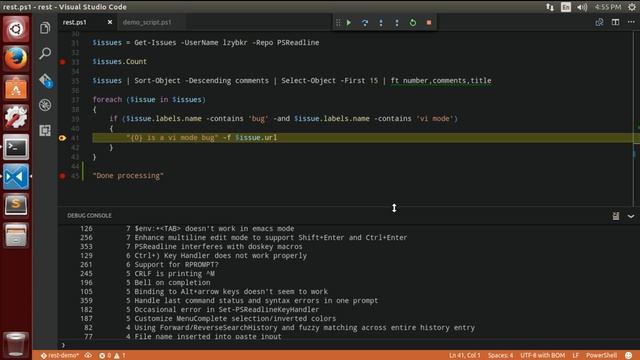Toggle the breakpoint on line 33
640x360 pixels.
62,62
